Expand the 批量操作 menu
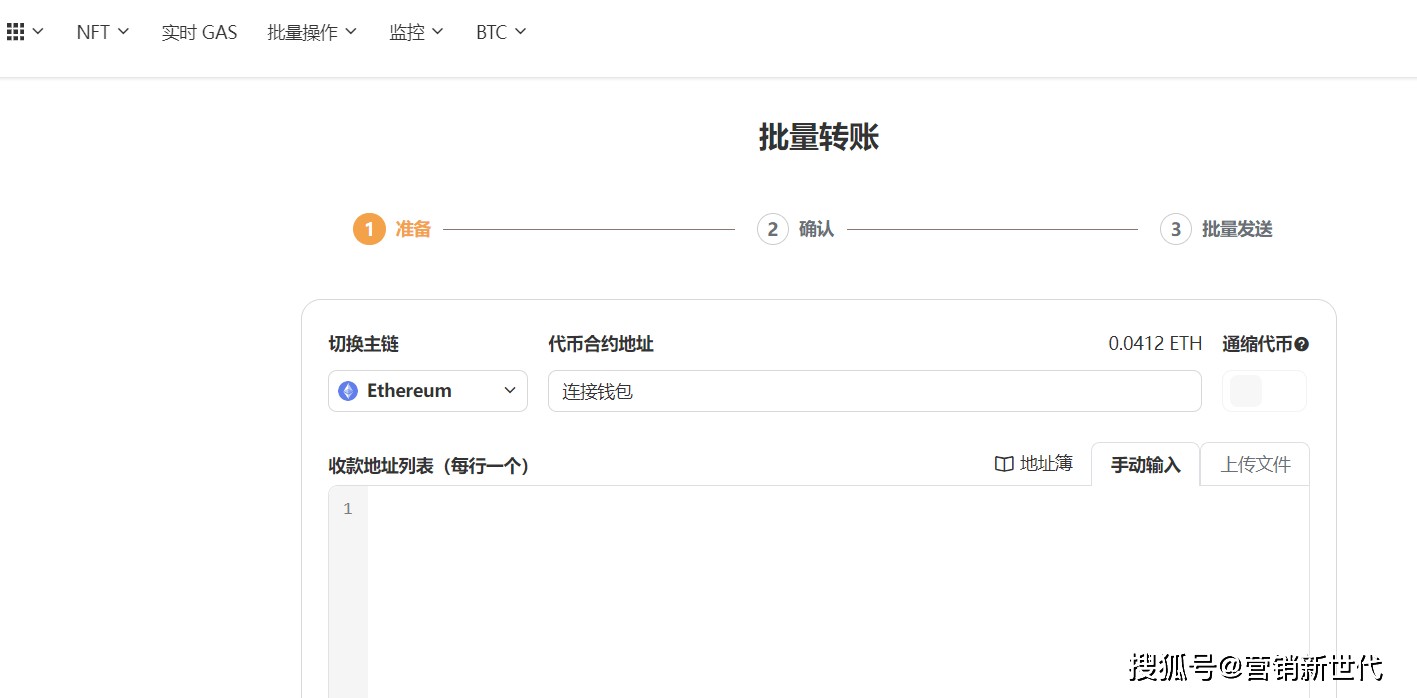 [x=312, y=32]
